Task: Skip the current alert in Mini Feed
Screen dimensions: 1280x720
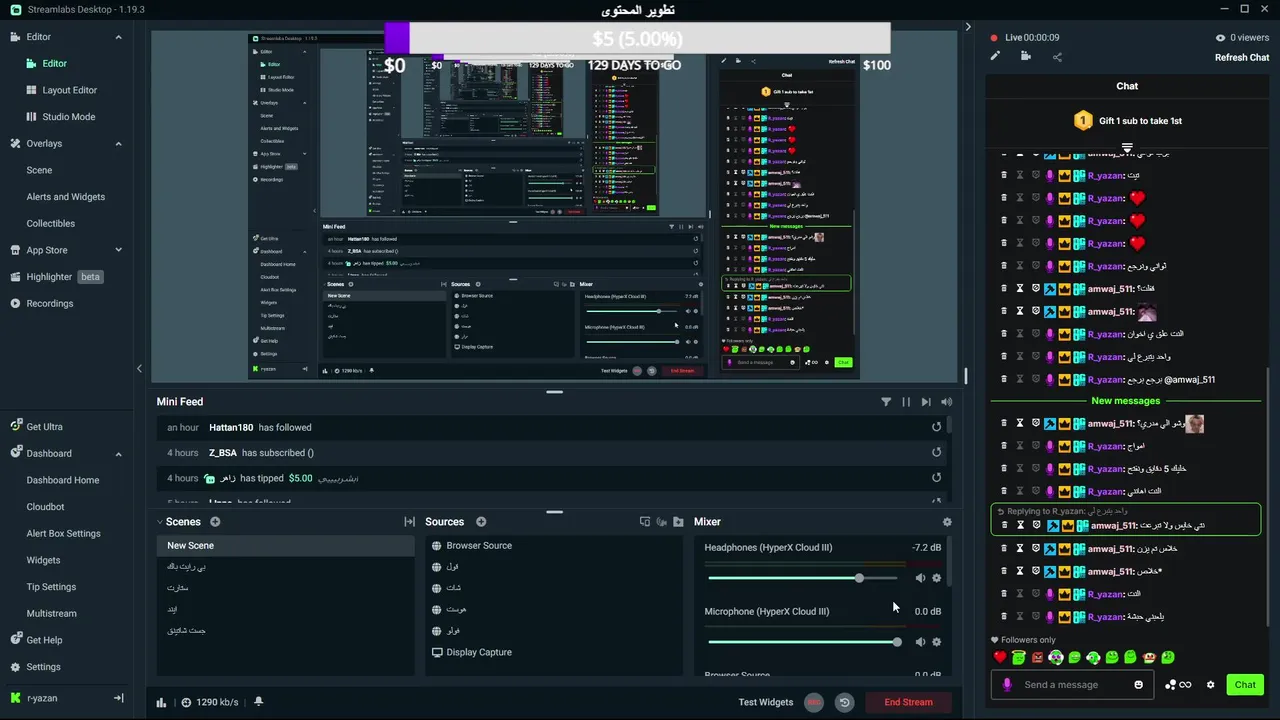Action: pos(926,402)
